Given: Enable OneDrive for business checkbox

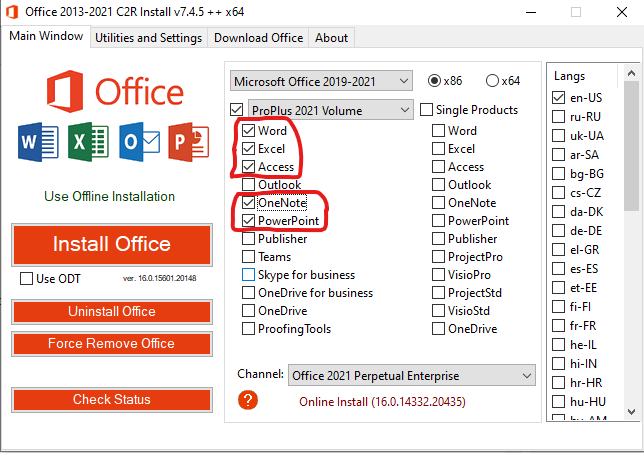Looking at the screenshot, I should pyautogui.click(x=248, y=293).
